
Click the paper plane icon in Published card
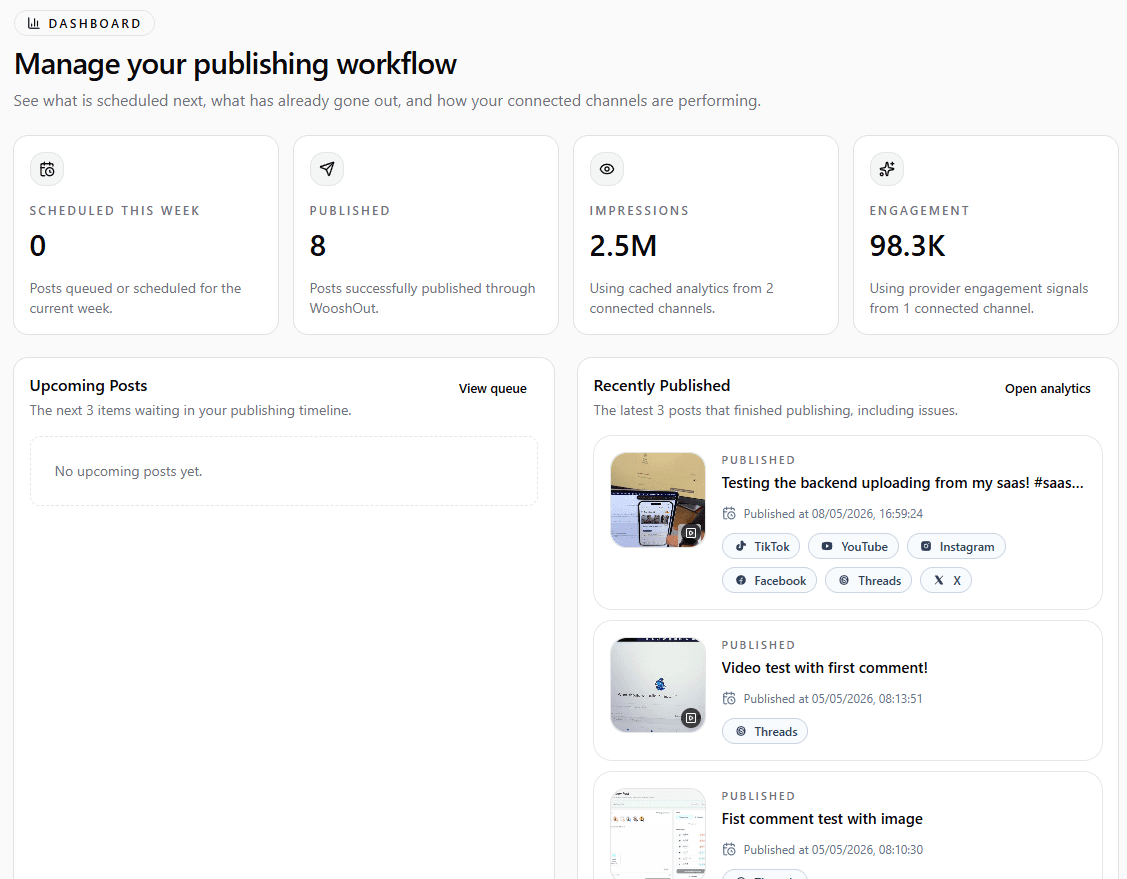[327, 169]
